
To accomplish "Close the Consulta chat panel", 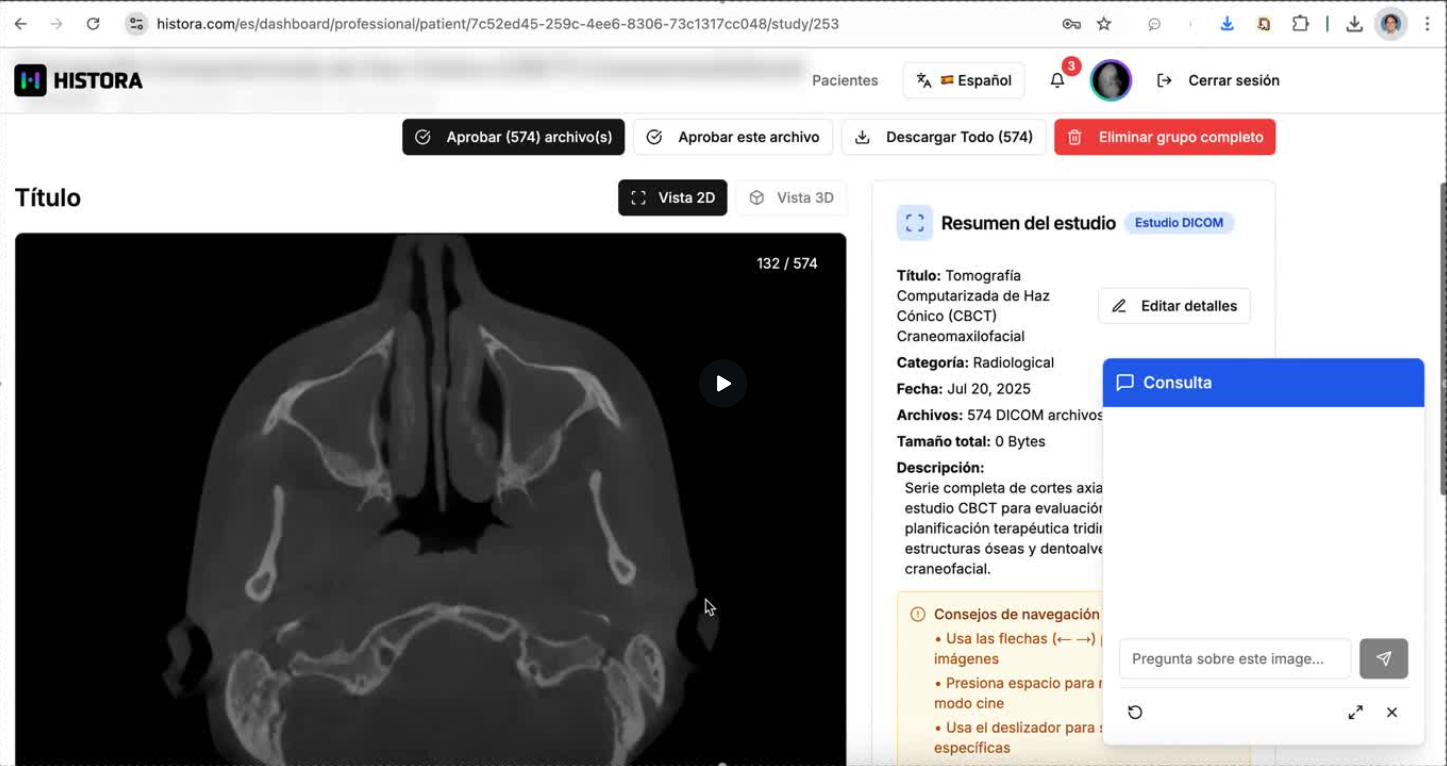I will 1392,712.
